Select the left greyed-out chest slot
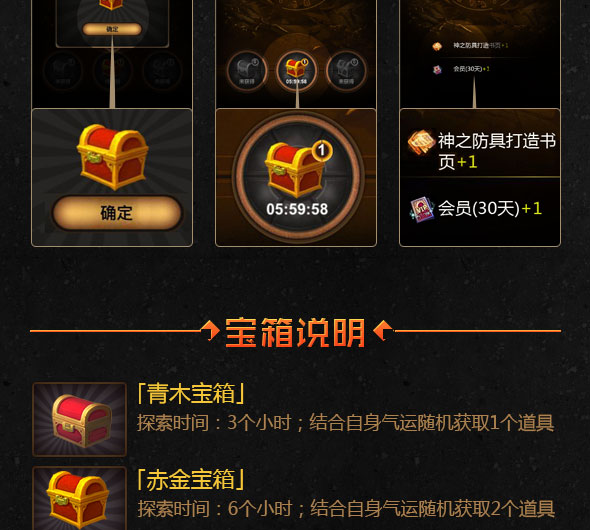The width and height of the screenshot is (590, 530). [247, 70]
